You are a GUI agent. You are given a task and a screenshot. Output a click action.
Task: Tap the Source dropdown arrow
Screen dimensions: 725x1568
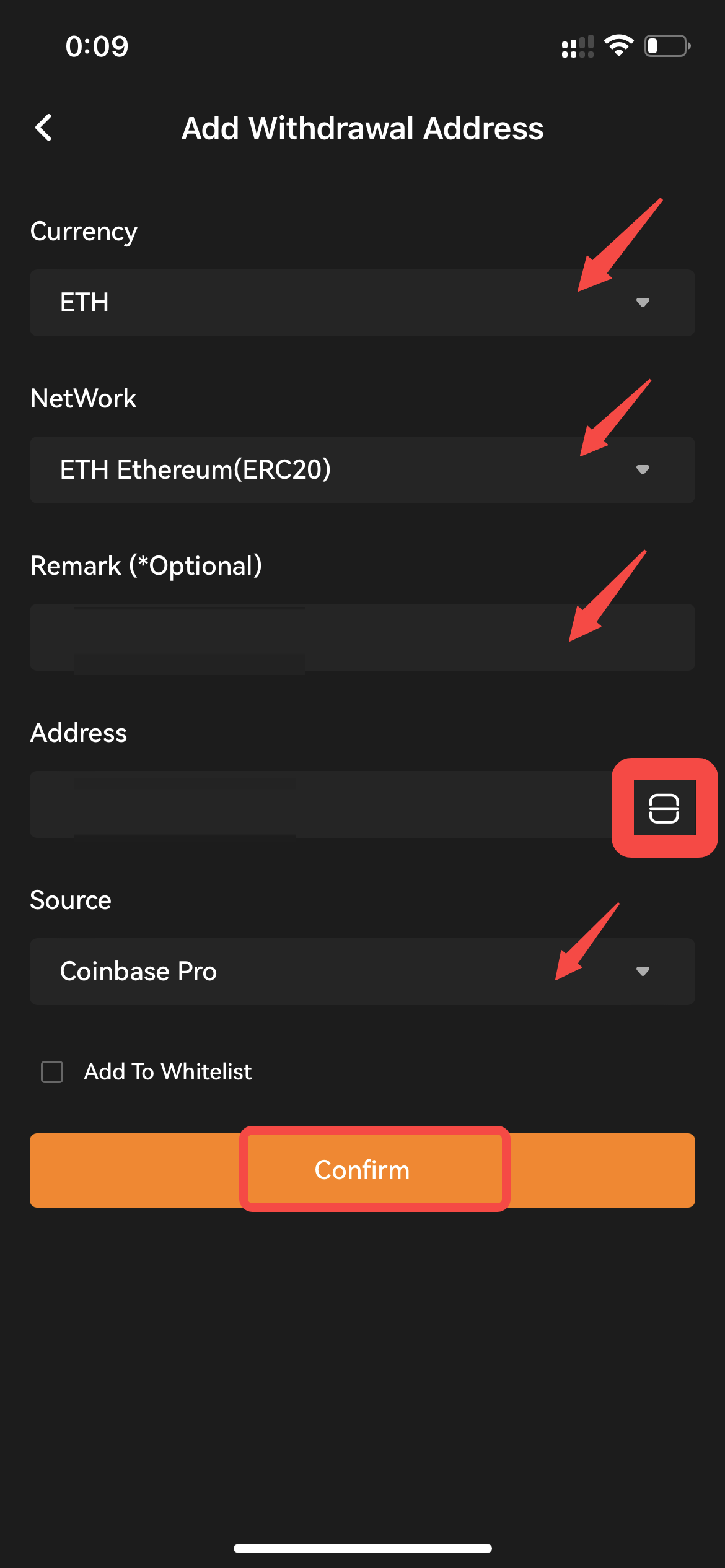[643, 971]
